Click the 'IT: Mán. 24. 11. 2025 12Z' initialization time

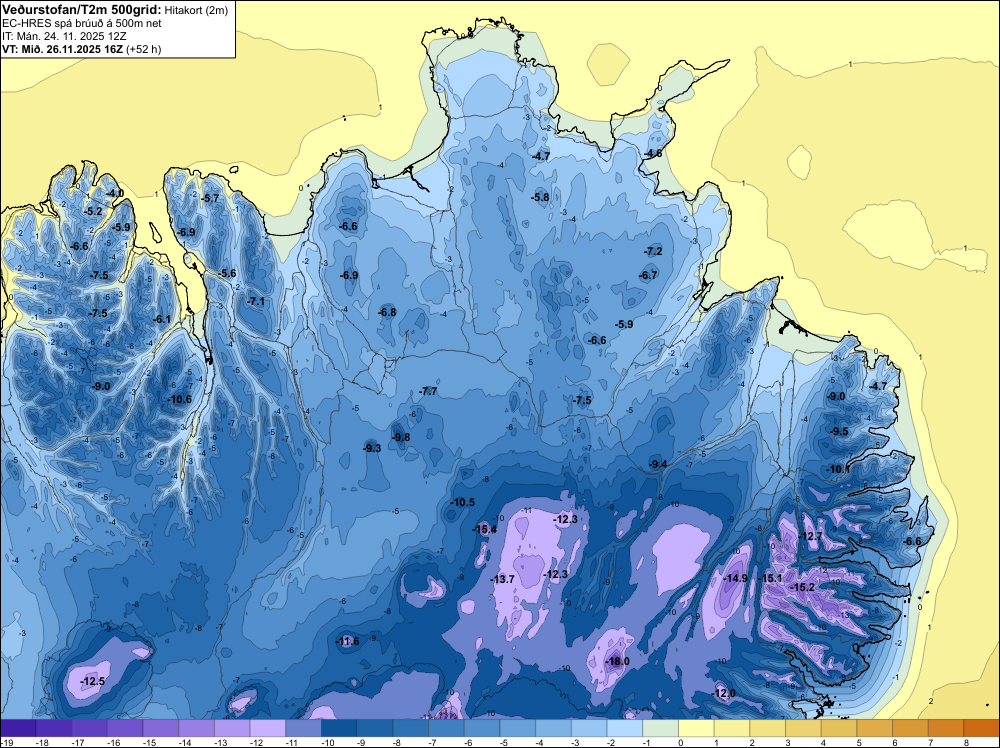[x=64, y=36]
